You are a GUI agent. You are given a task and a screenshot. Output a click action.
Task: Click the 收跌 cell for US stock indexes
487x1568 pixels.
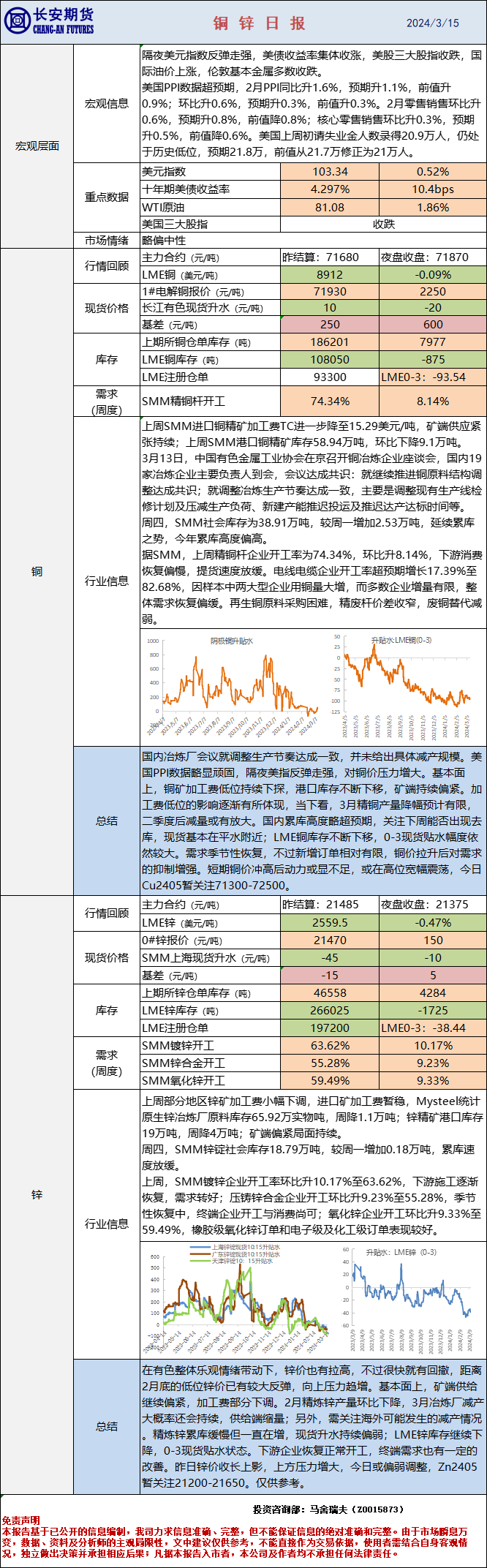click(384, 224)
